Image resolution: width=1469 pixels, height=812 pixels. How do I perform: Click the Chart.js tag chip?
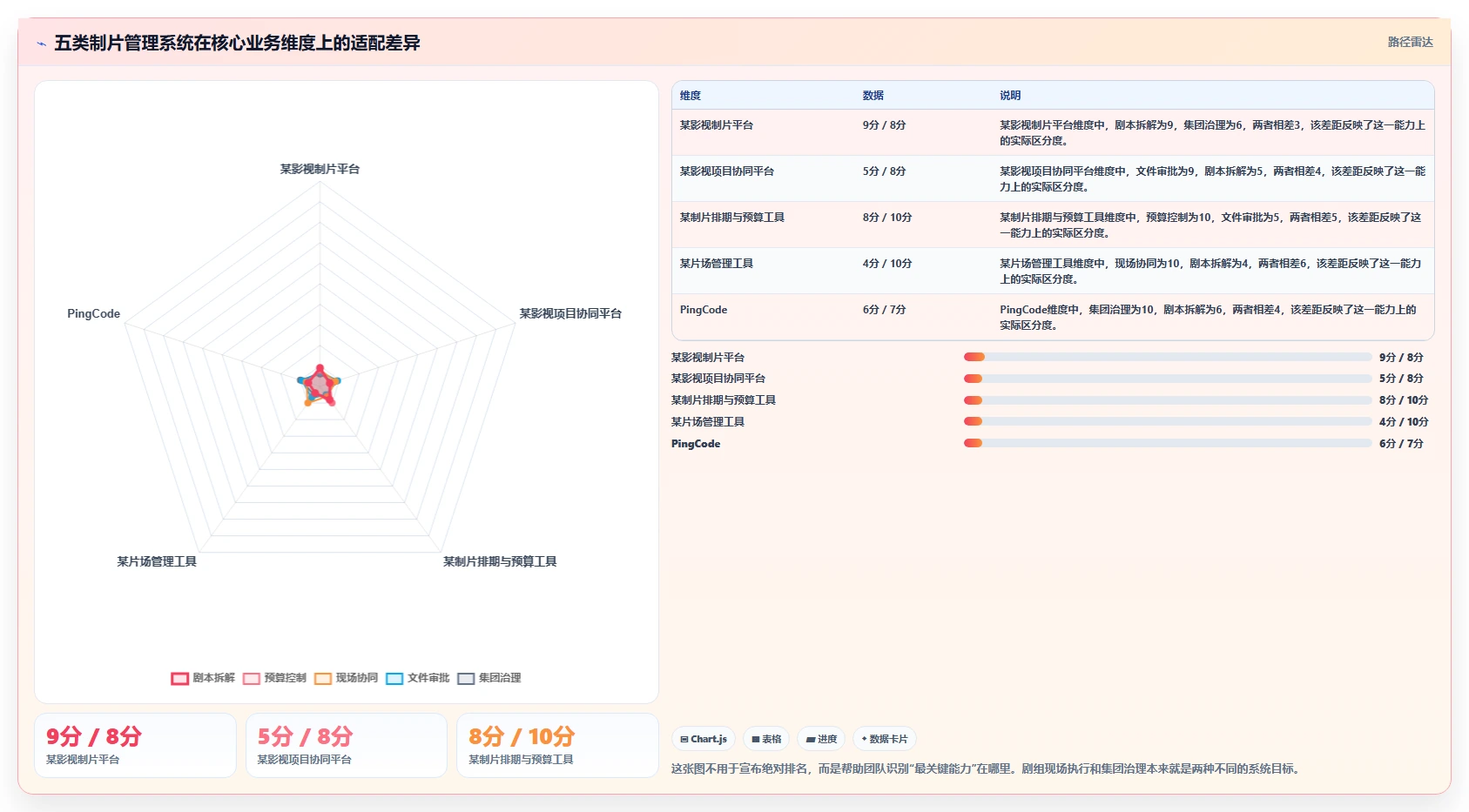704,739
